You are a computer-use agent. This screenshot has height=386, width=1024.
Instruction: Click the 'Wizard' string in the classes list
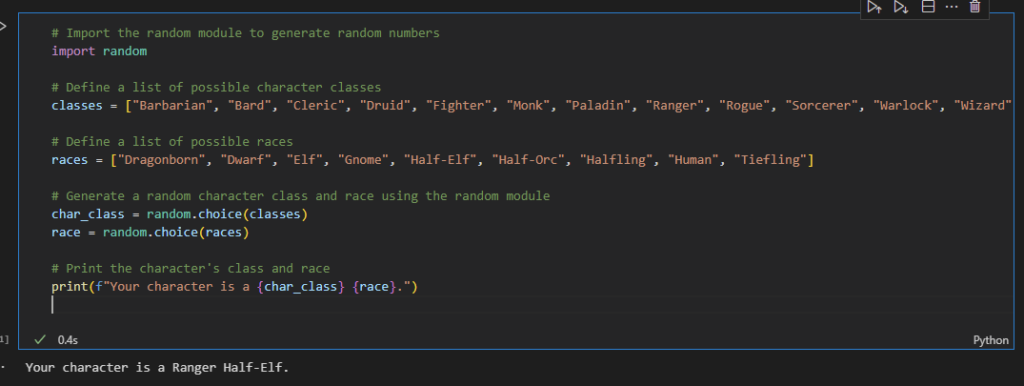point(983,105)
